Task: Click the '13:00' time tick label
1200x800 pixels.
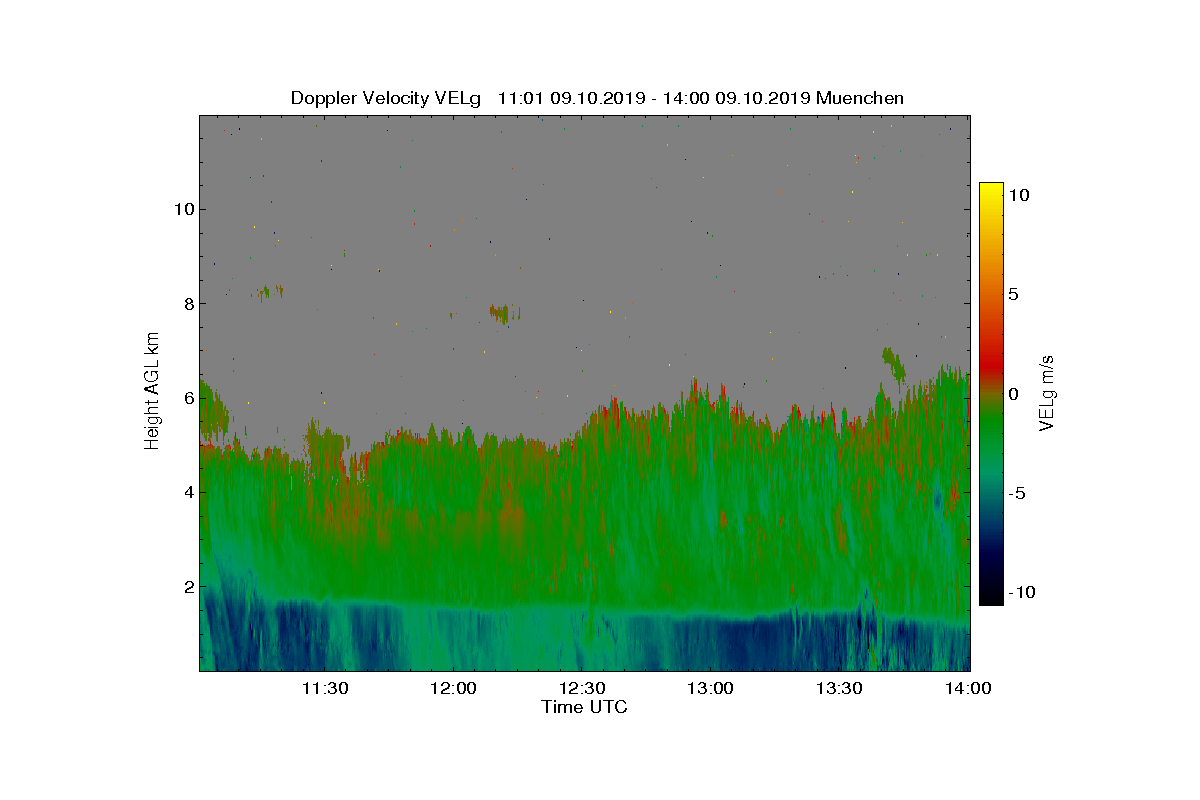Action: (x=711, y=689)
